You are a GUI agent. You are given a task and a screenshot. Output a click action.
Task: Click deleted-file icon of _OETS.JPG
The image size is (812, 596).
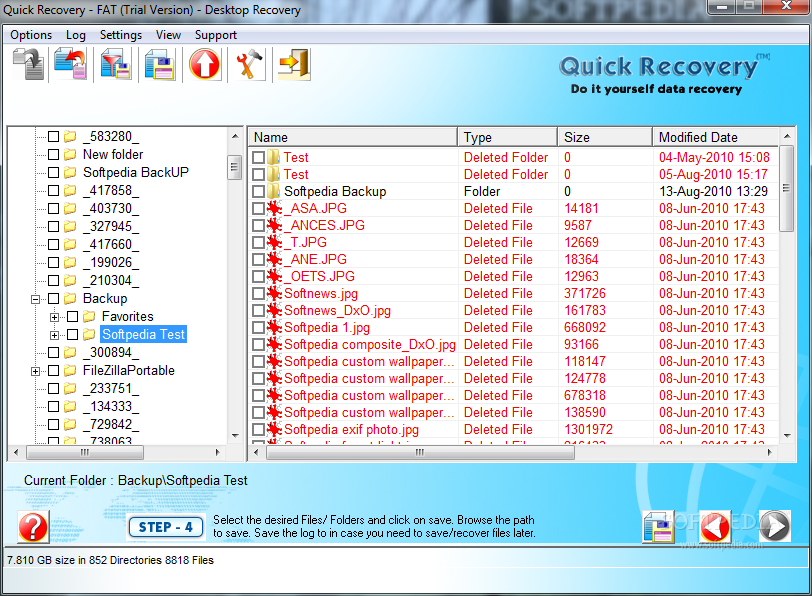point(274,277)
